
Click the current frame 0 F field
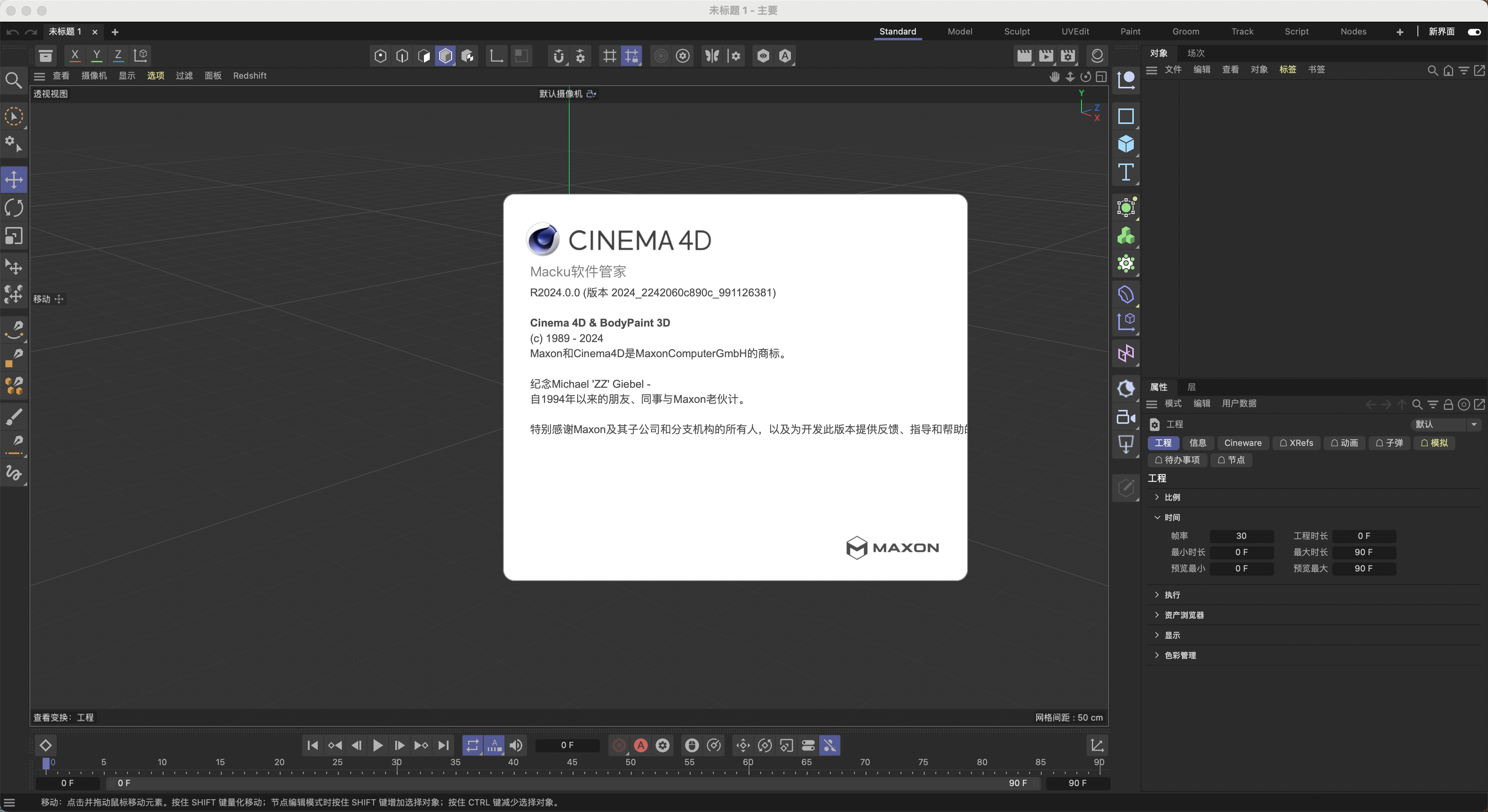pos(567,746)
